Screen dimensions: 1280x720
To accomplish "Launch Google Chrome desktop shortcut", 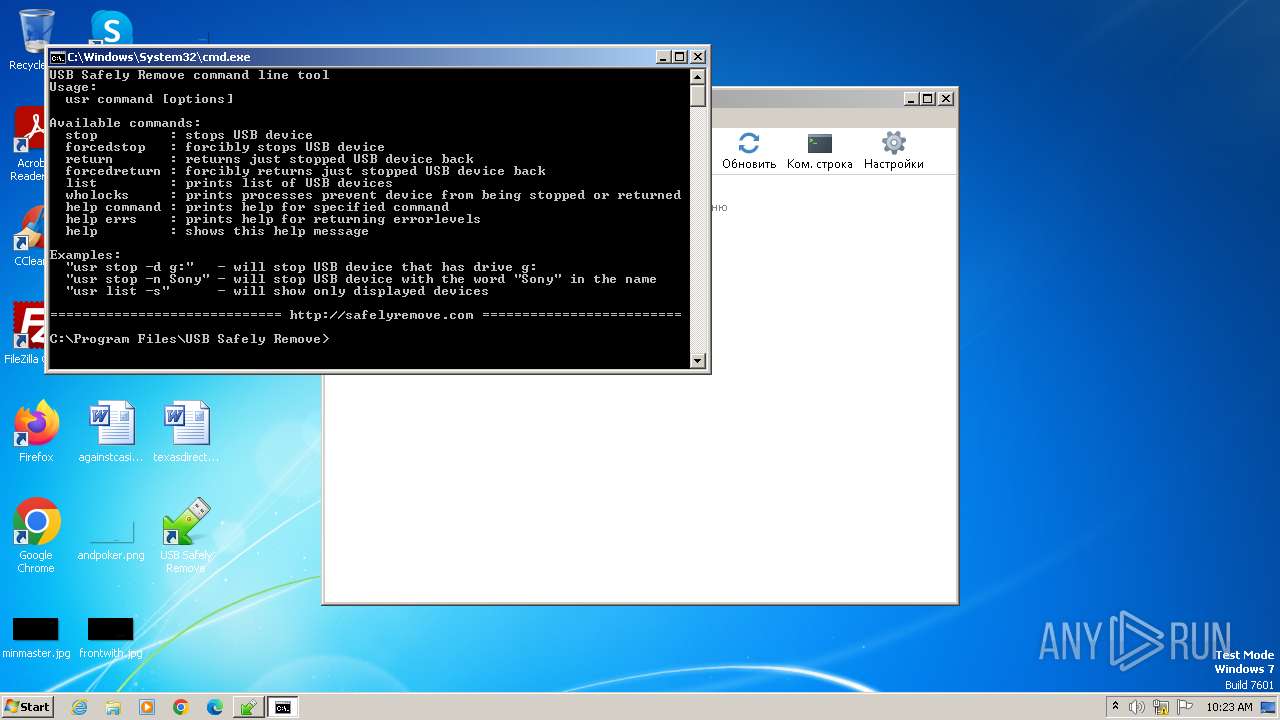I will (36, 535).
